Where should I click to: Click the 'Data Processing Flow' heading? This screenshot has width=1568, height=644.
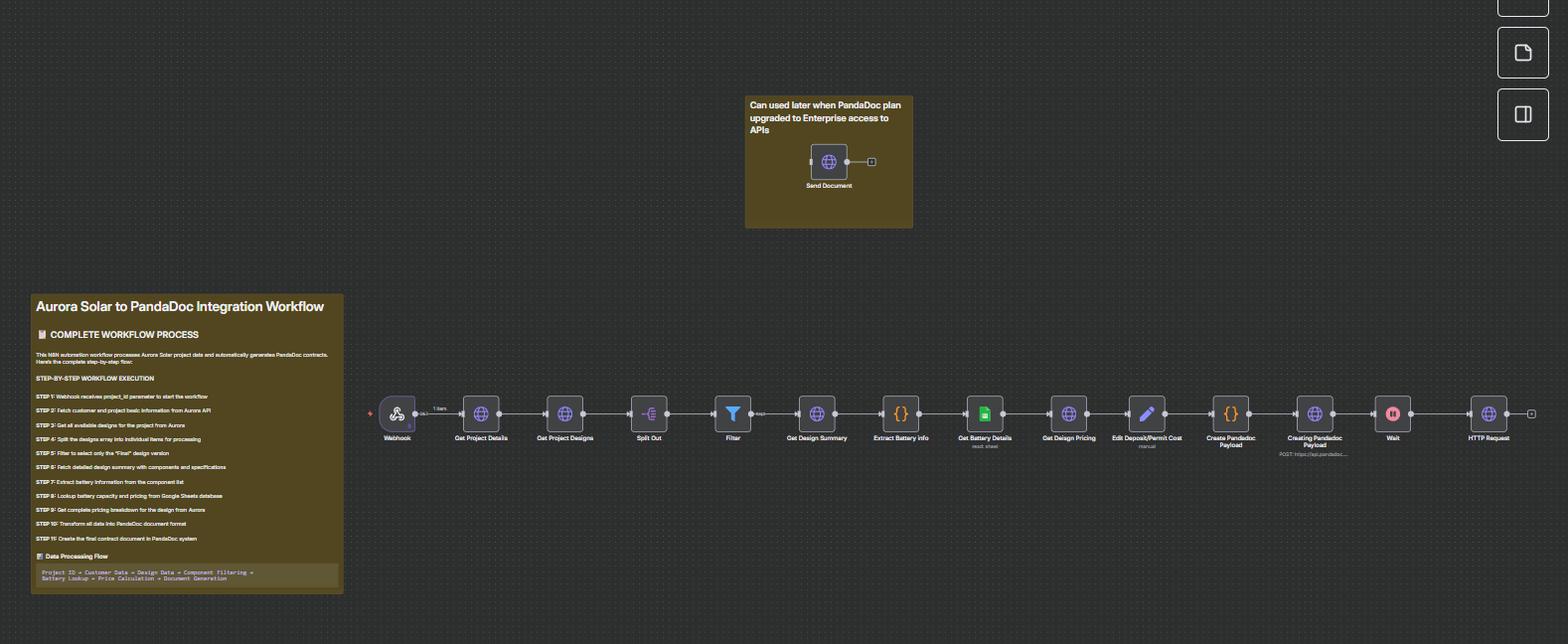[77, 557]
